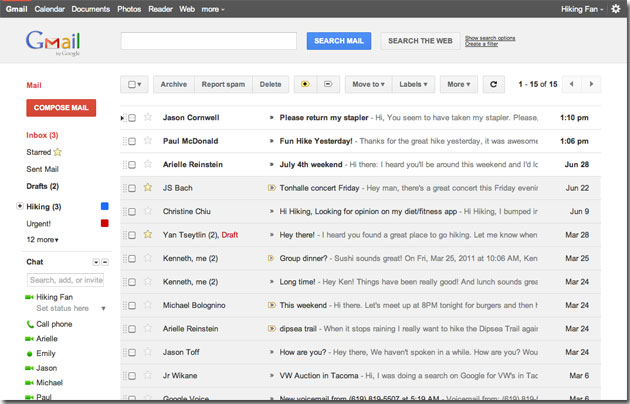Open Documents from the top bar
The height and width of the screenshot is (404, 630).
[90, 9]
